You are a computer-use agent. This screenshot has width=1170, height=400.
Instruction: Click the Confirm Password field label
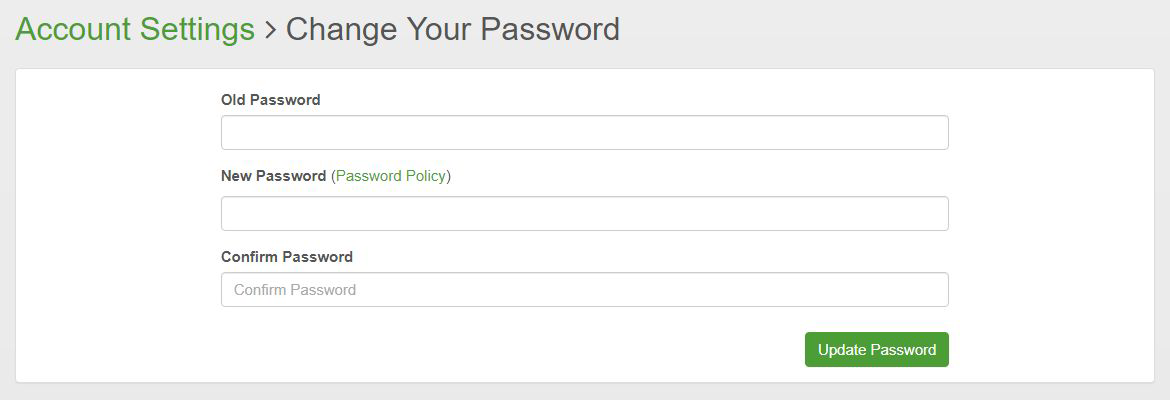pos(286,257)
